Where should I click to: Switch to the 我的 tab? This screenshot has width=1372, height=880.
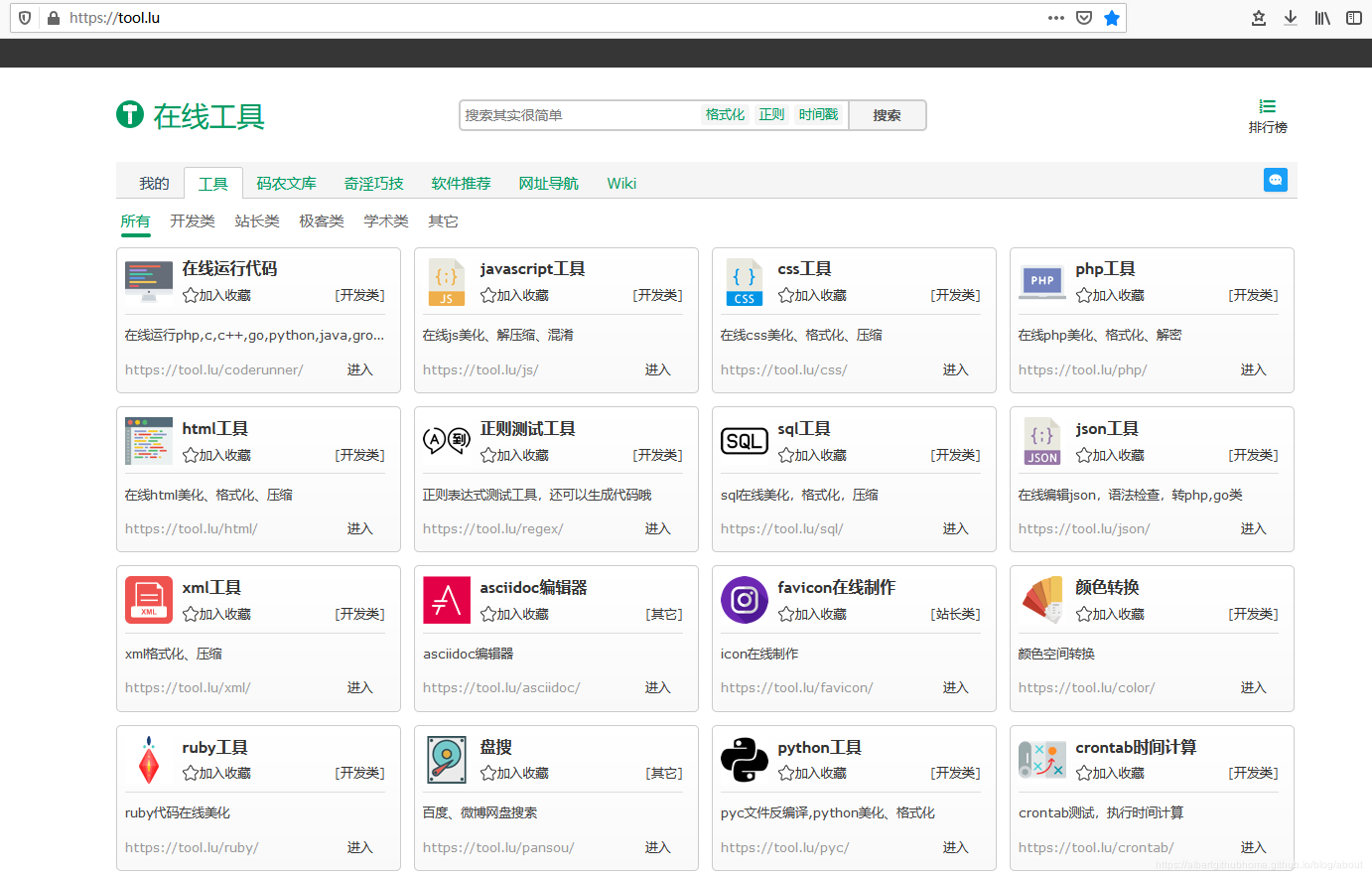tap(154, 183)
